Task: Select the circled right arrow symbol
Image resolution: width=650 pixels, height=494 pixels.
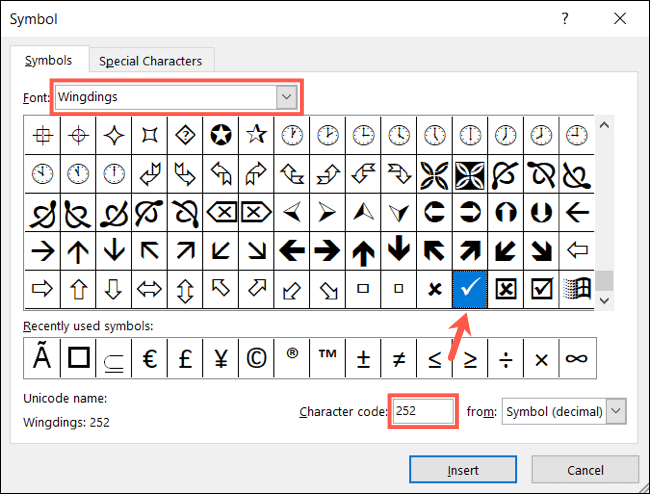Action: coord(470,212)
